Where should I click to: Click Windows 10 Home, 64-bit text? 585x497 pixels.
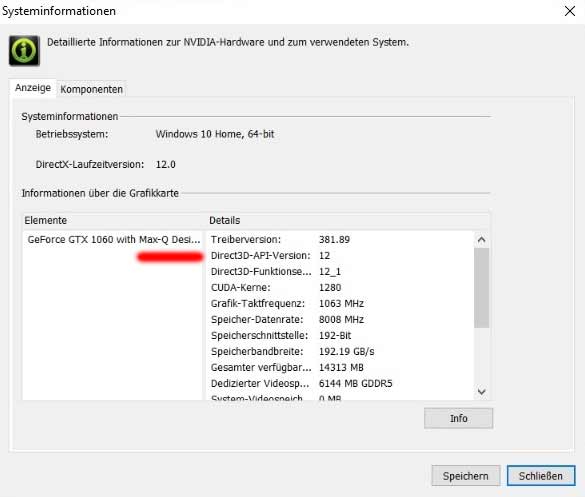(x=215, y=134)
